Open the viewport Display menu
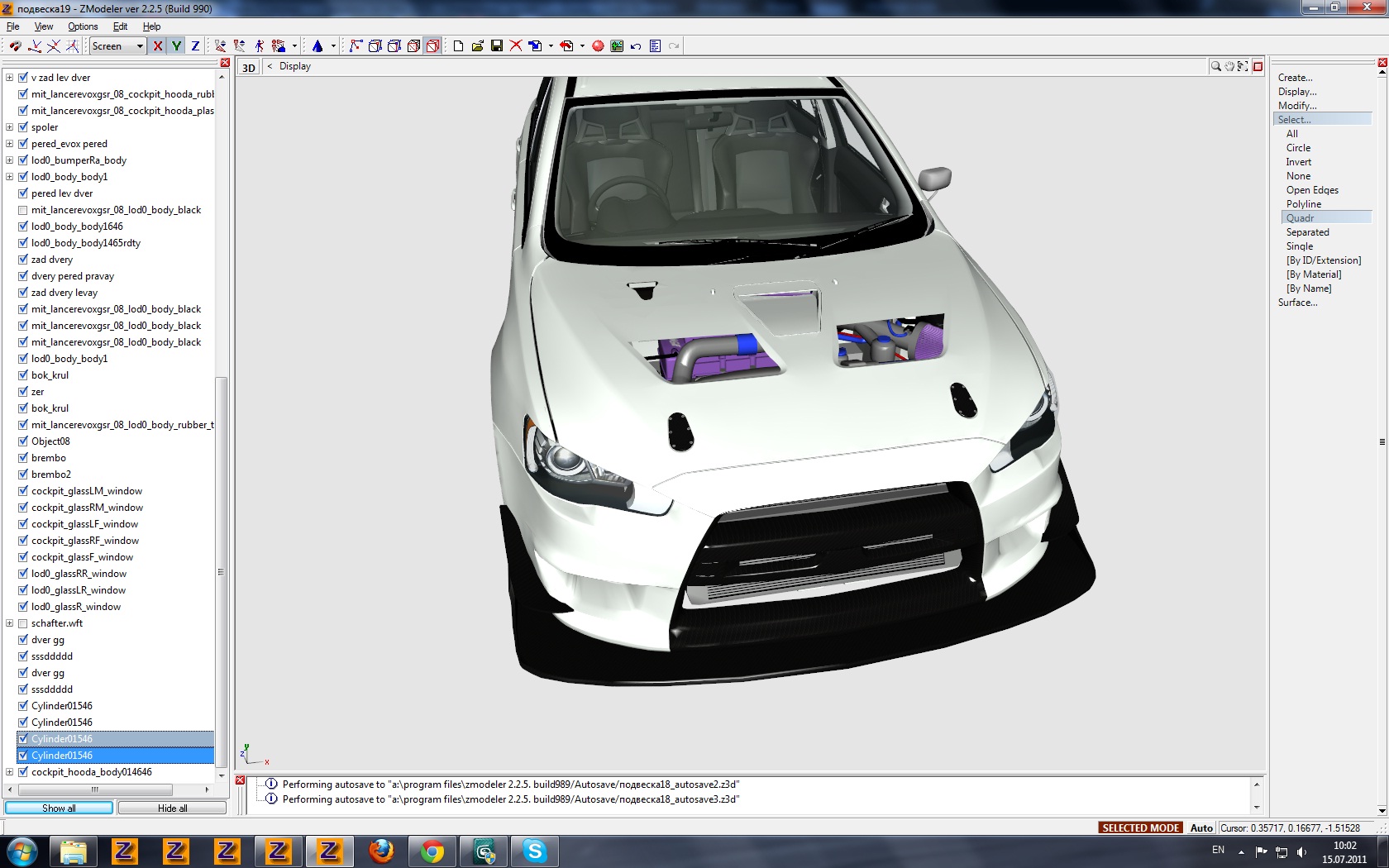 coord(295,66)
